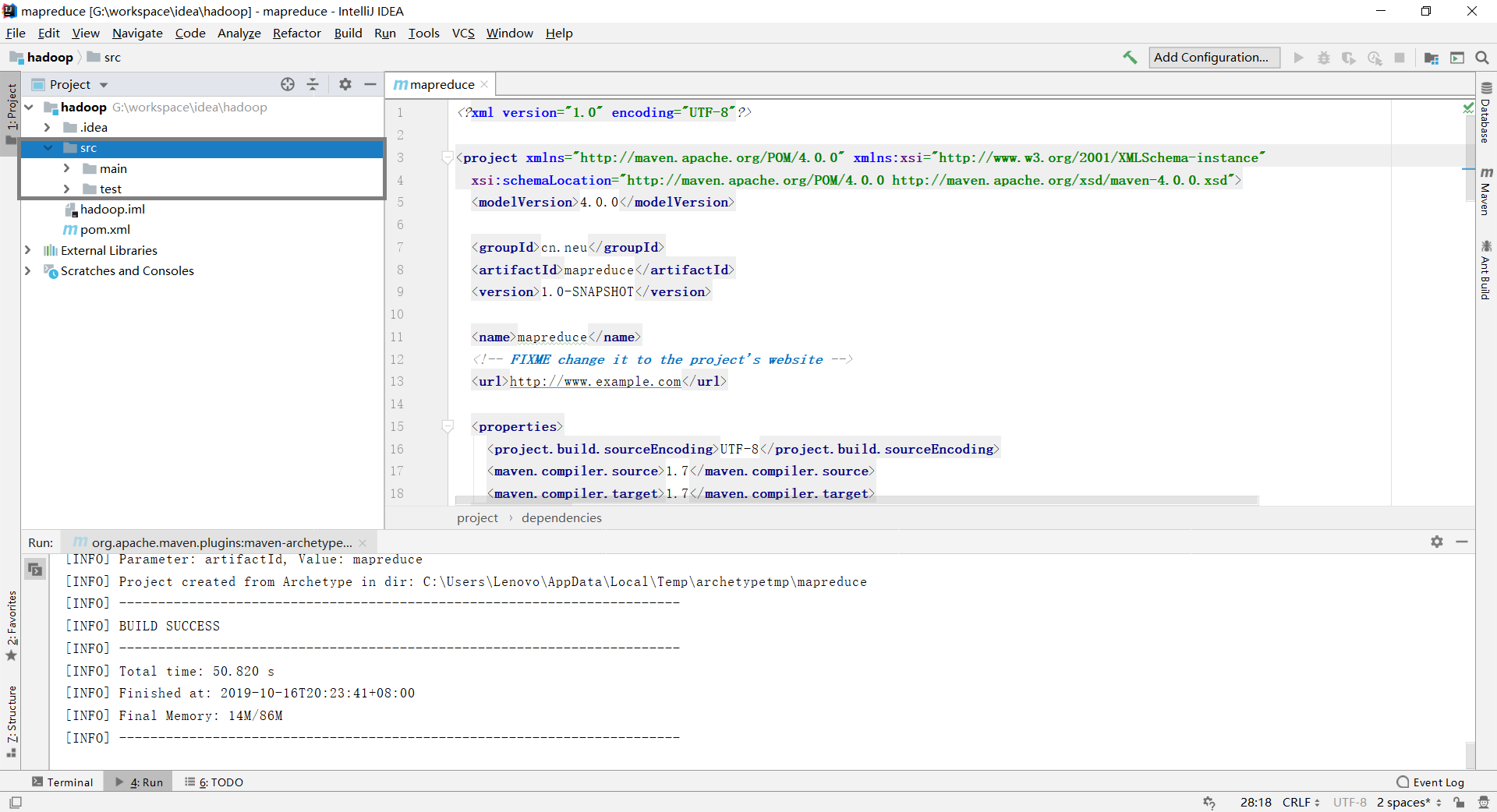Image resolution: width=1497 pixels, height=812 pixels.
Task: Fold the properties tag at line 15
Action: tap(448, 426)
